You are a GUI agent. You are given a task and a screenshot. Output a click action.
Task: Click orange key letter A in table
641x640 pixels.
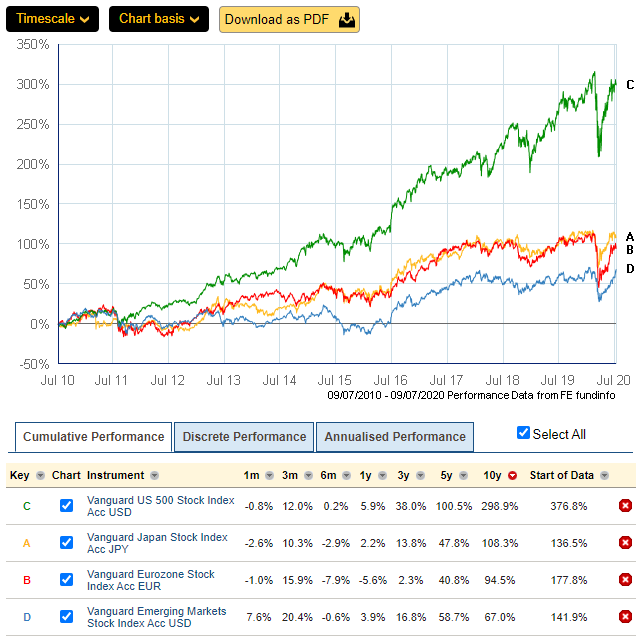tap(27, 543)
